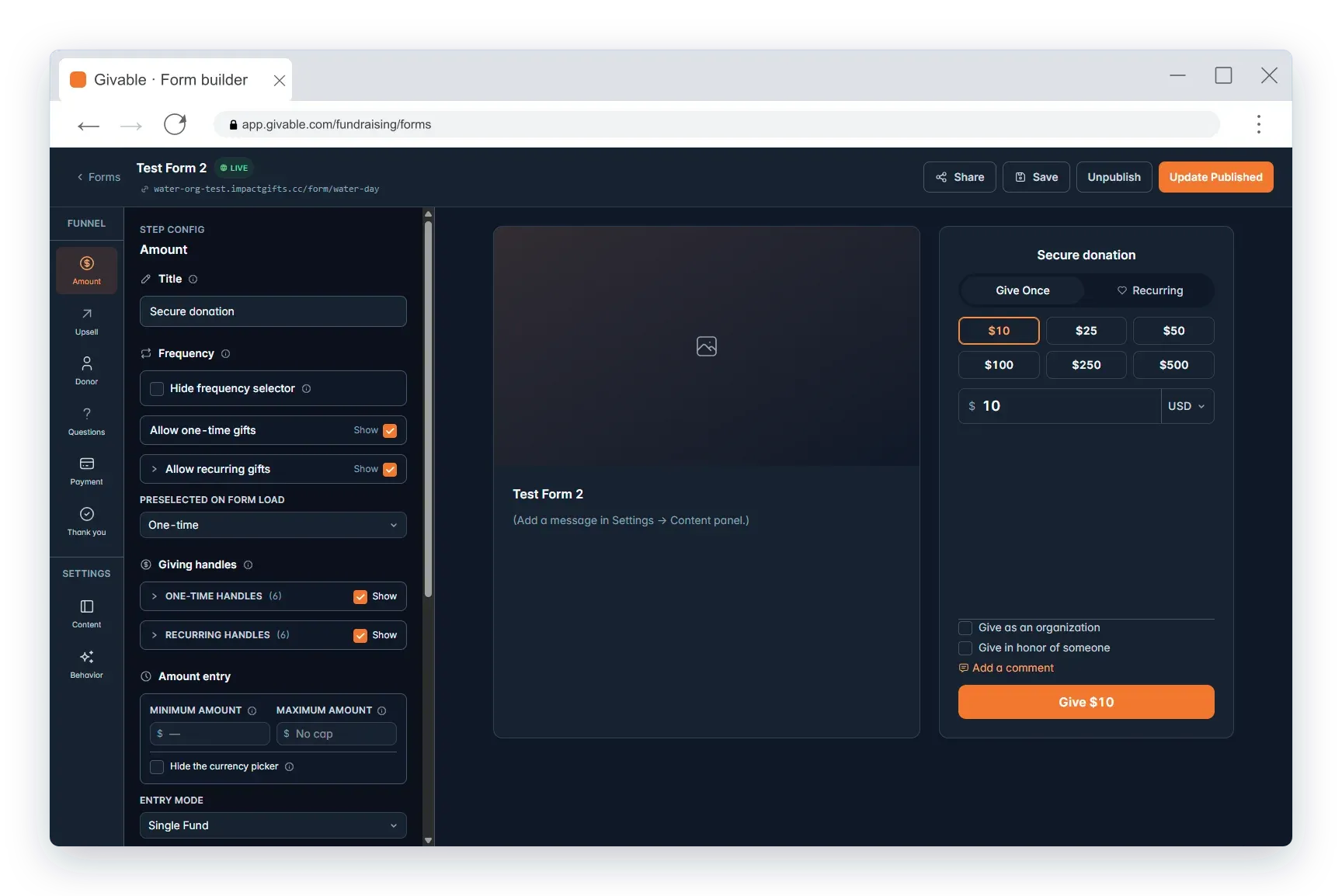Click the Give $10 button
The image size is (1342, 896).
[1086, 702]
